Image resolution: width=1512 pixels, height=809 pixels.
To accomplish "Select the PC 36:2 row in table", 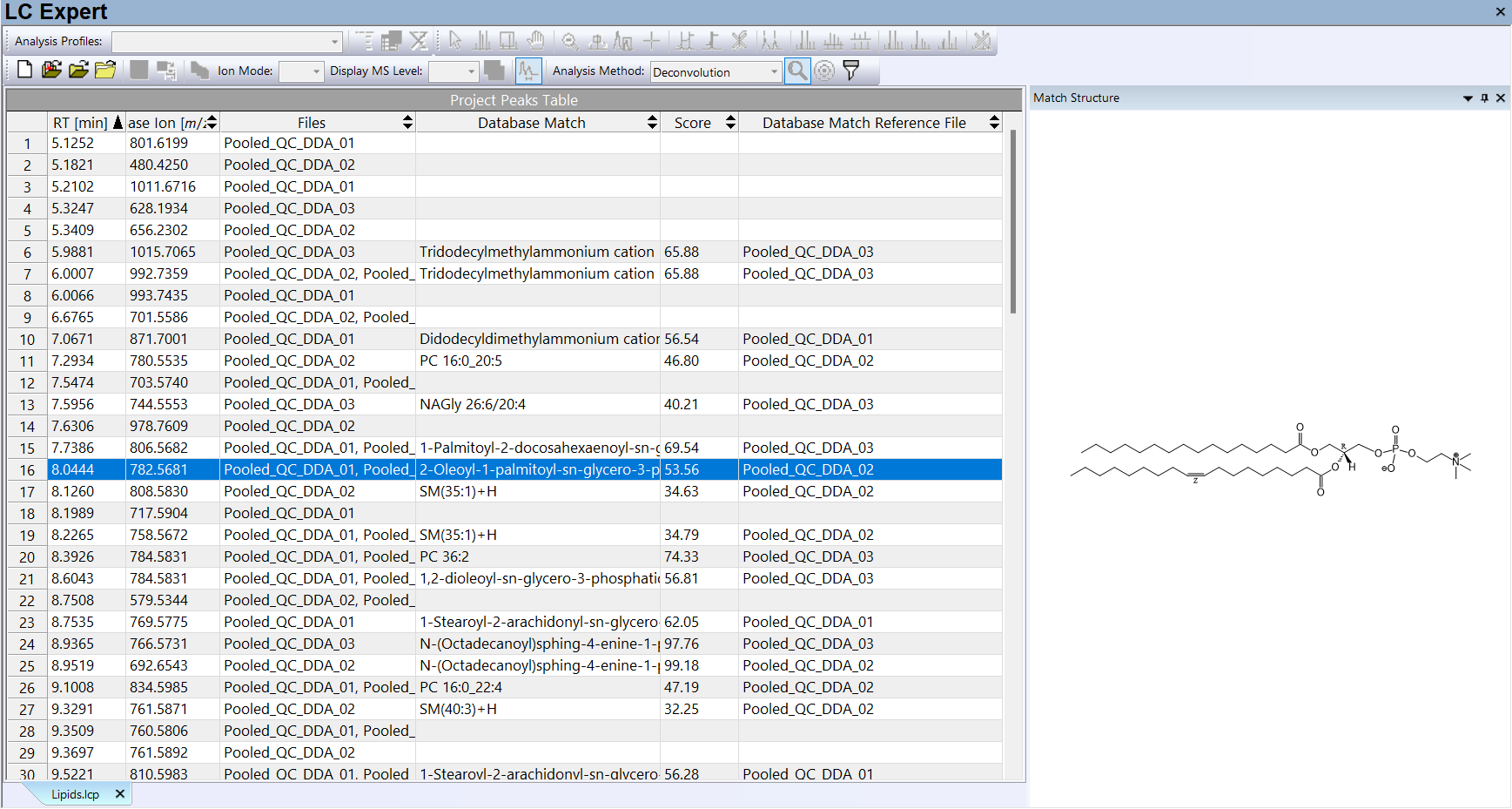I will (444, 556).
